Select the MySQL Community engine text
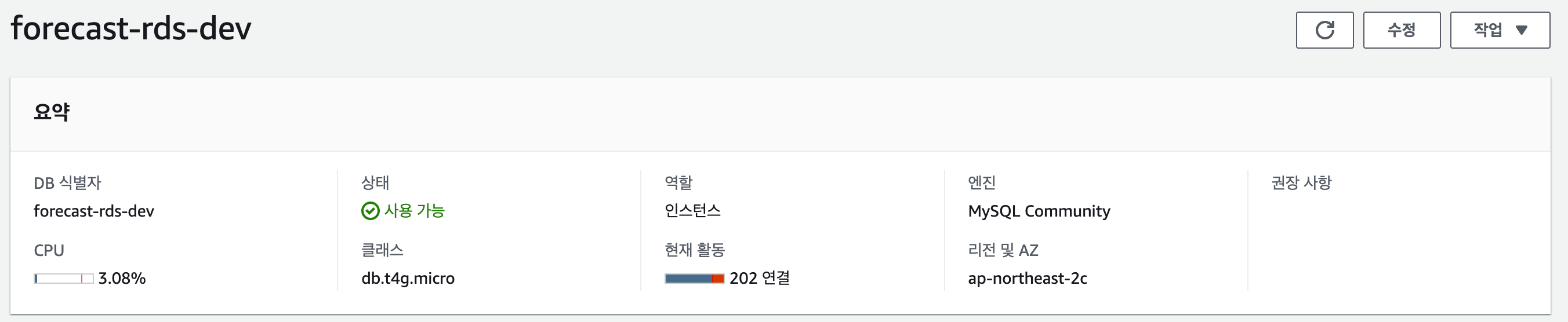 (1039, 211)
